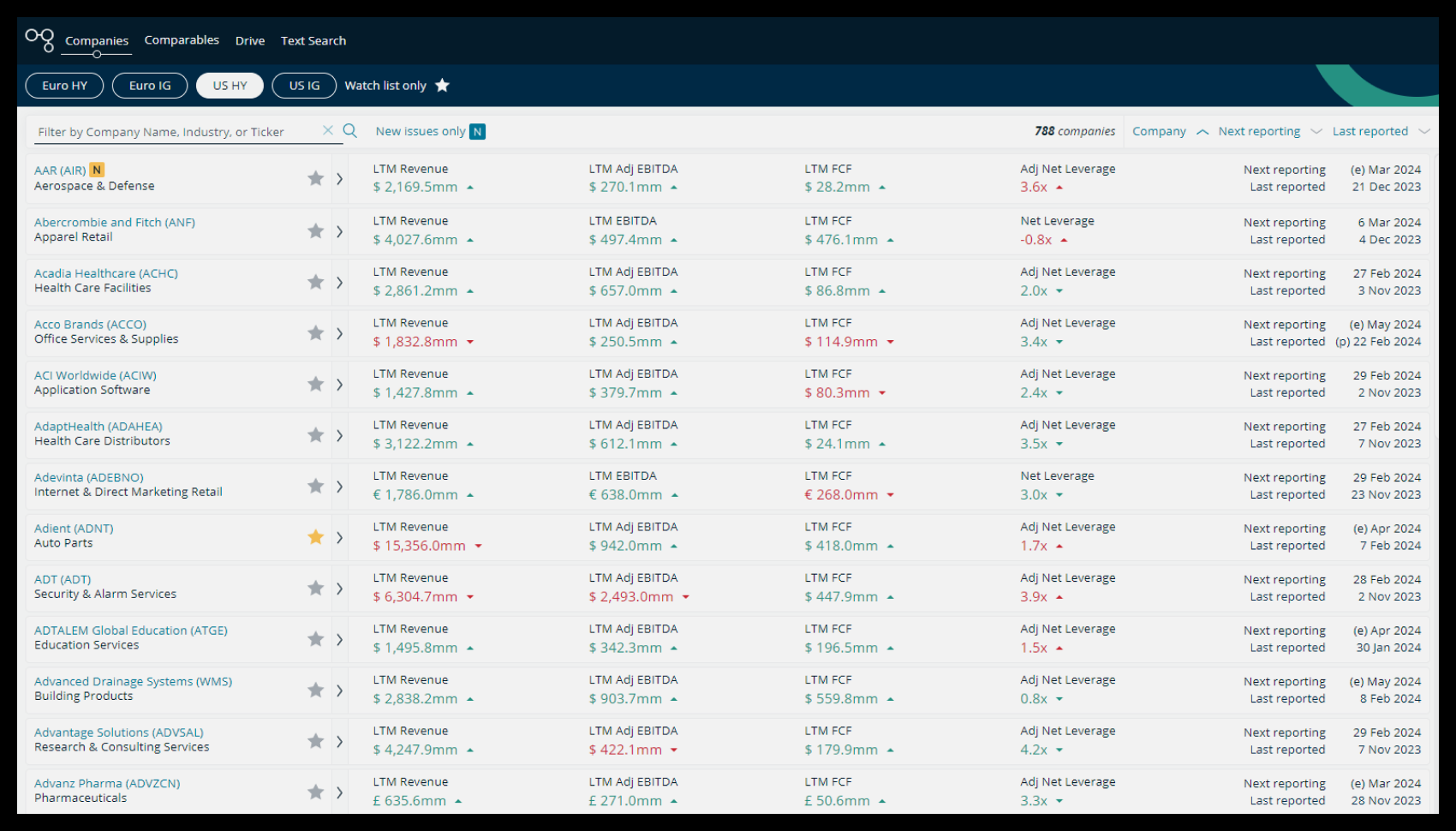The width and height of the screenshot is (1456, 831).
Task: Unstar Adient (ADNT) from watch list
Action: [x=315, y=537]
